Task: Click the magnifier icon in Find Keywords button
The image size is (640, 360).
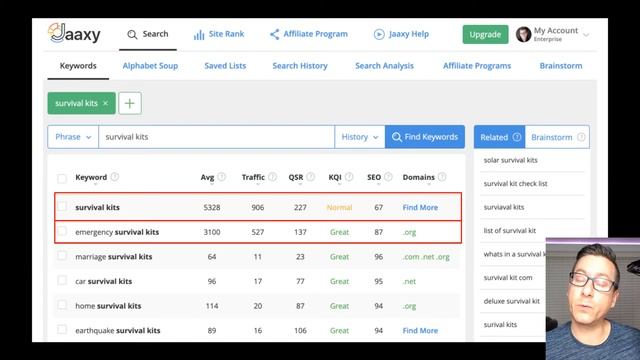Action: pos(397,137)
